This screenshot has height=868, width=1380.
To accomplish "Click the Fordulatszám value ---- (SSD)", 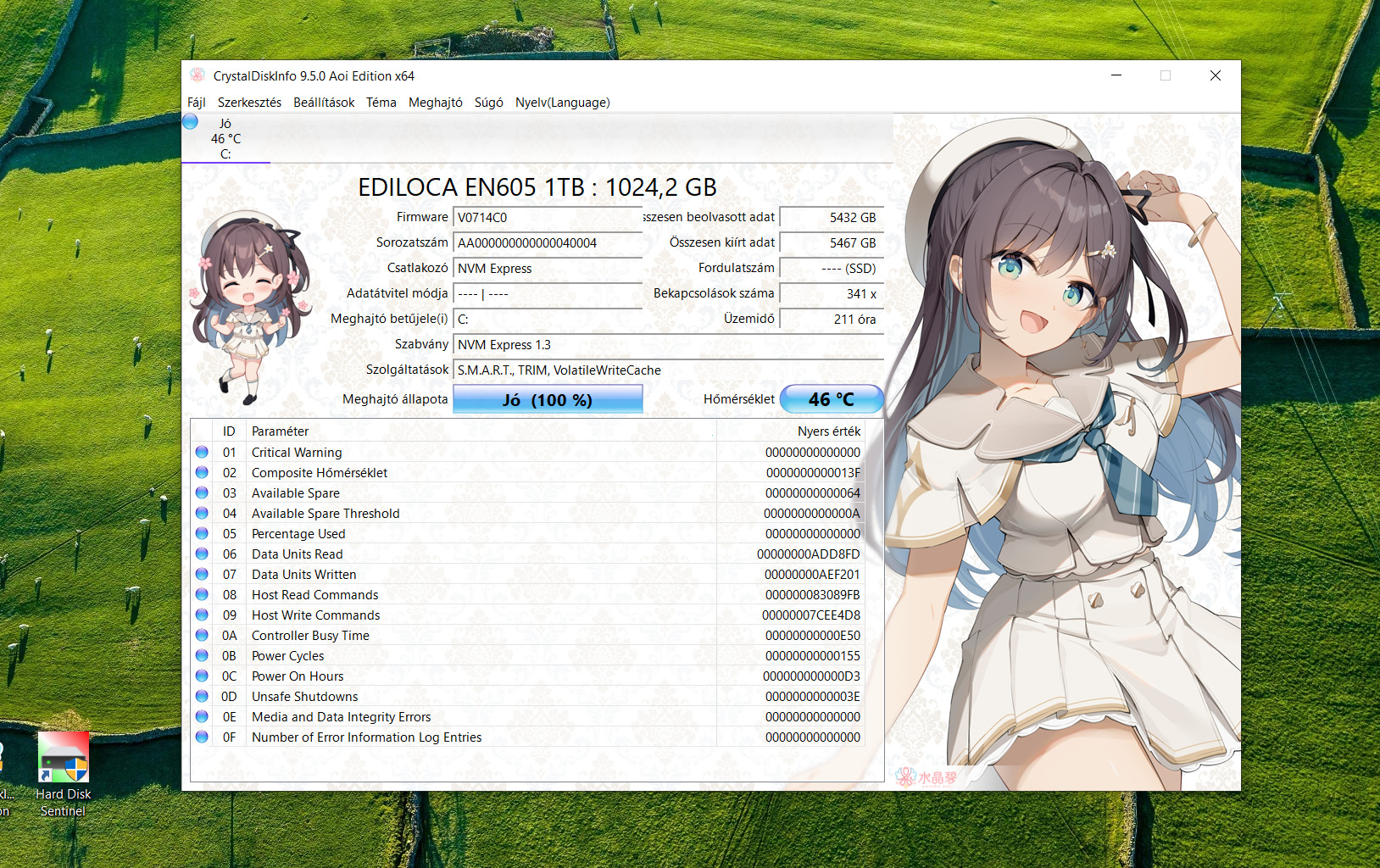I will (x=832, y=269).
